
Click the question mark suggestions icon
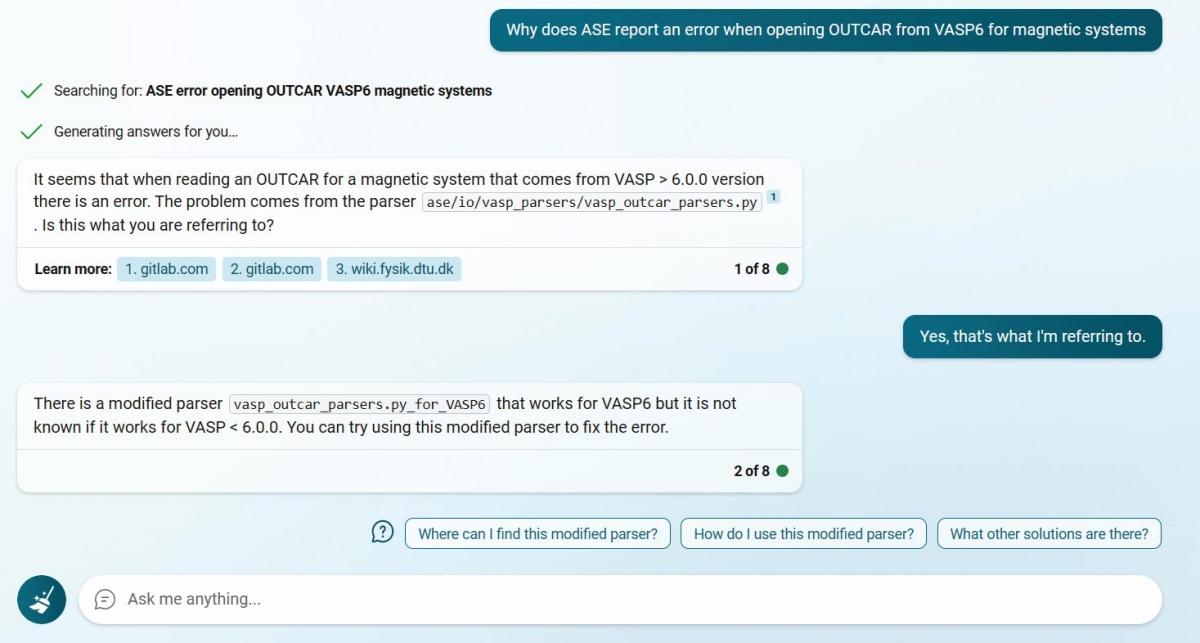click(382, 532)
